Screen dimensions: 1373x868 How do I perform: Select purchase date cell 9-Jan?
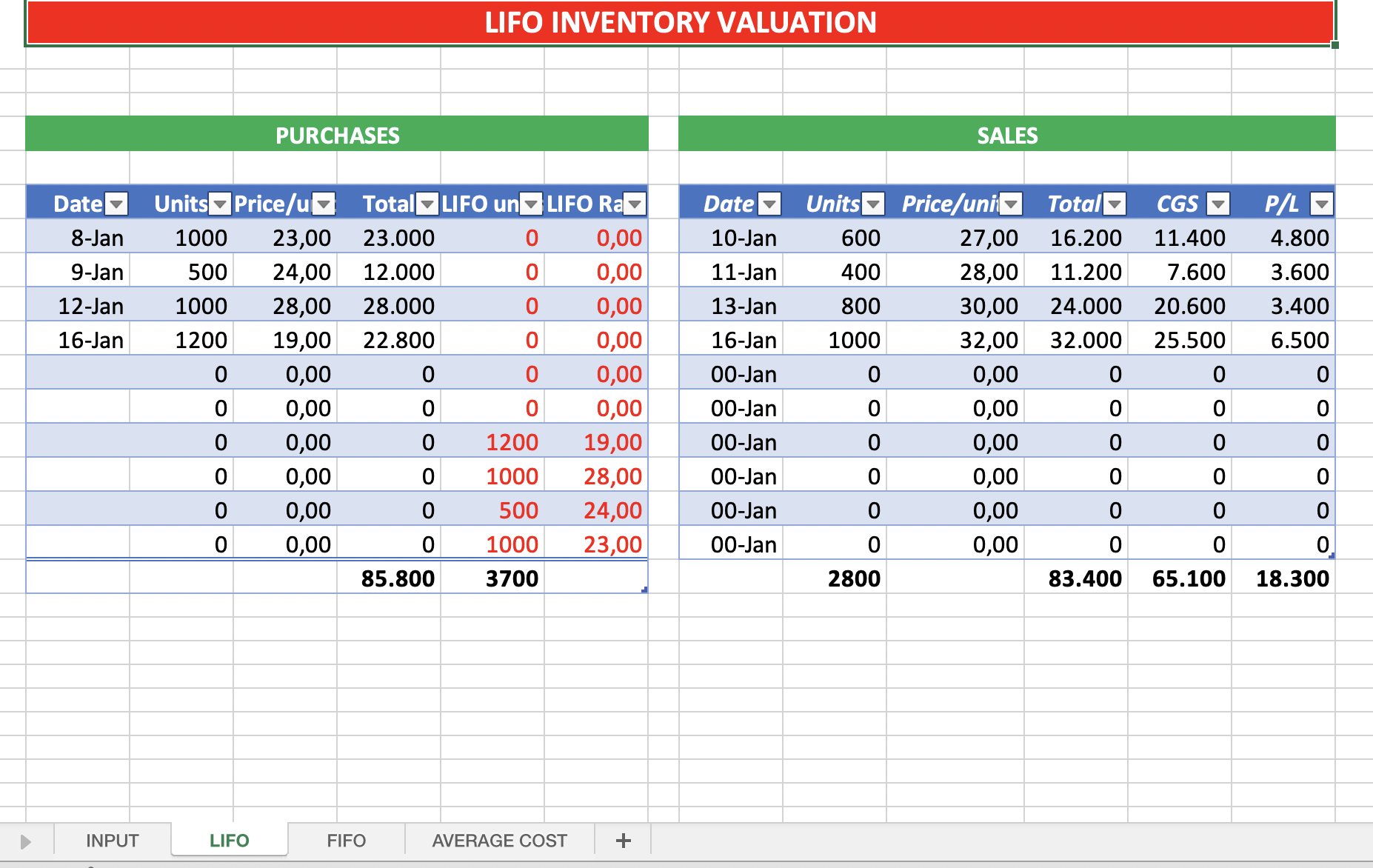[x=78, y=272]
